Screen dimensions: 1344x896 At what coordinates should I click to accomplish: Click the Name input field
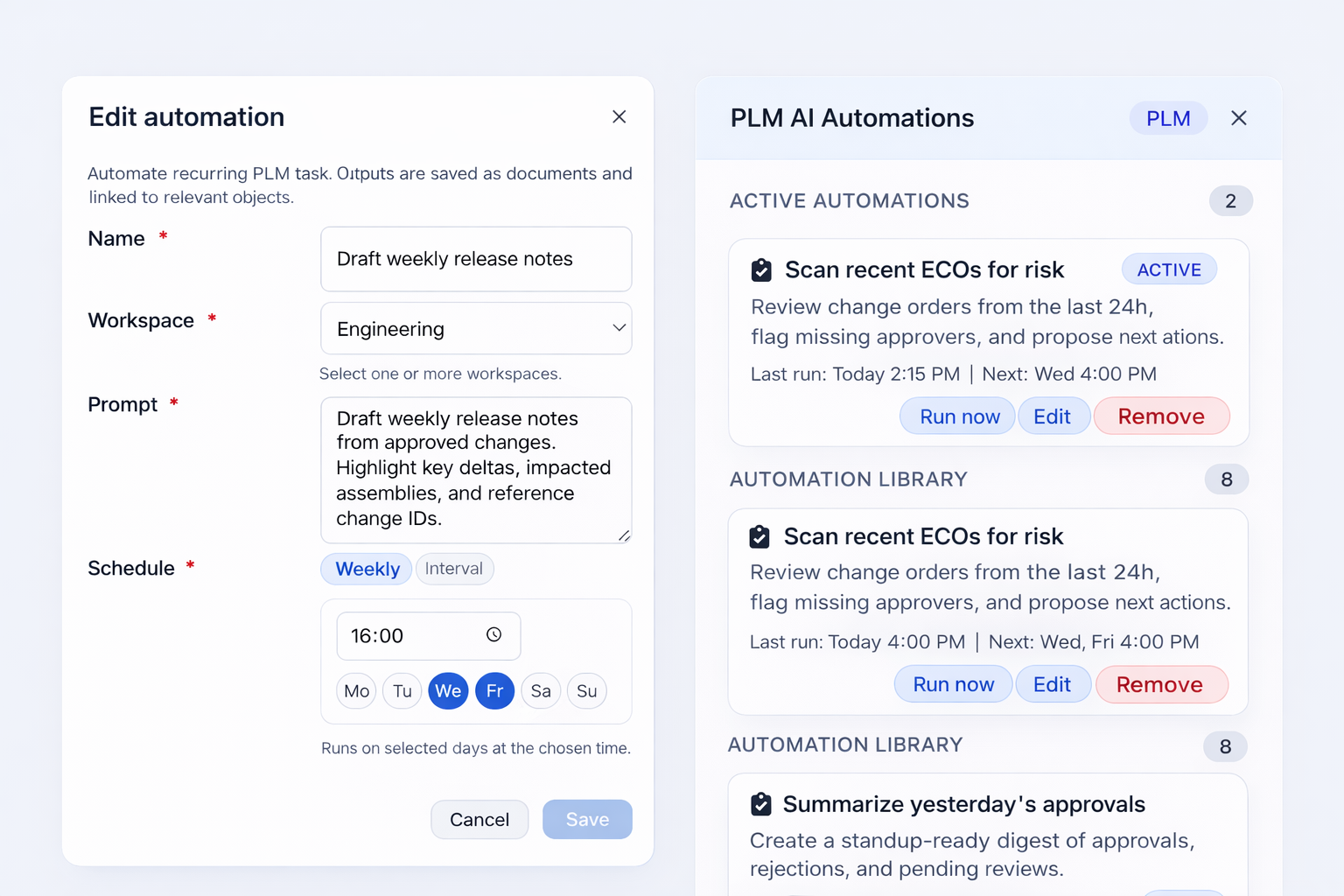476,259
